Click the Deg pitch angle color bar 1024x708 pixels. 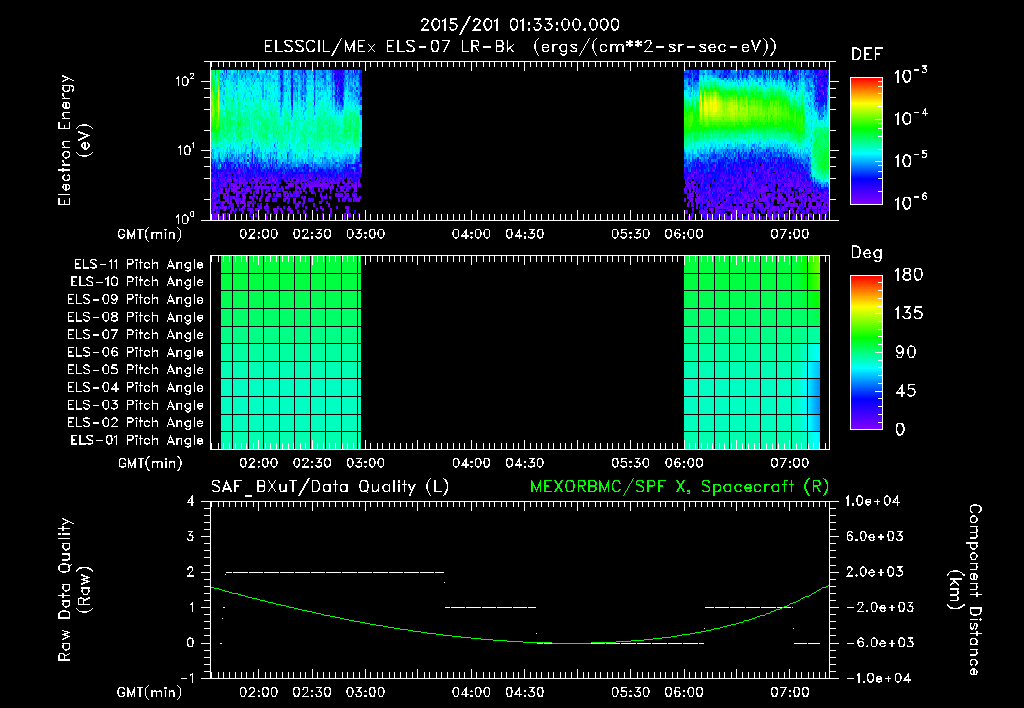(866, 353)
